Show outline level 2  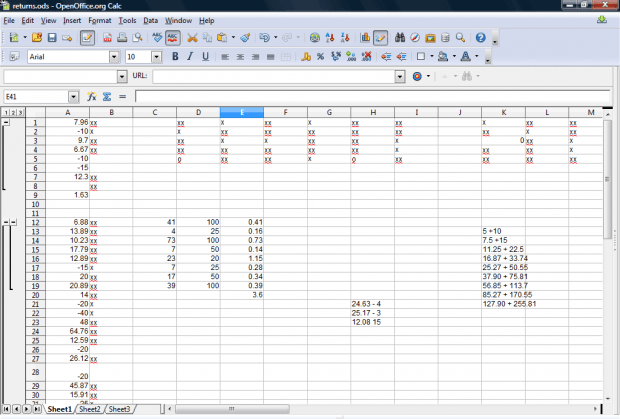tap(13, 112)
